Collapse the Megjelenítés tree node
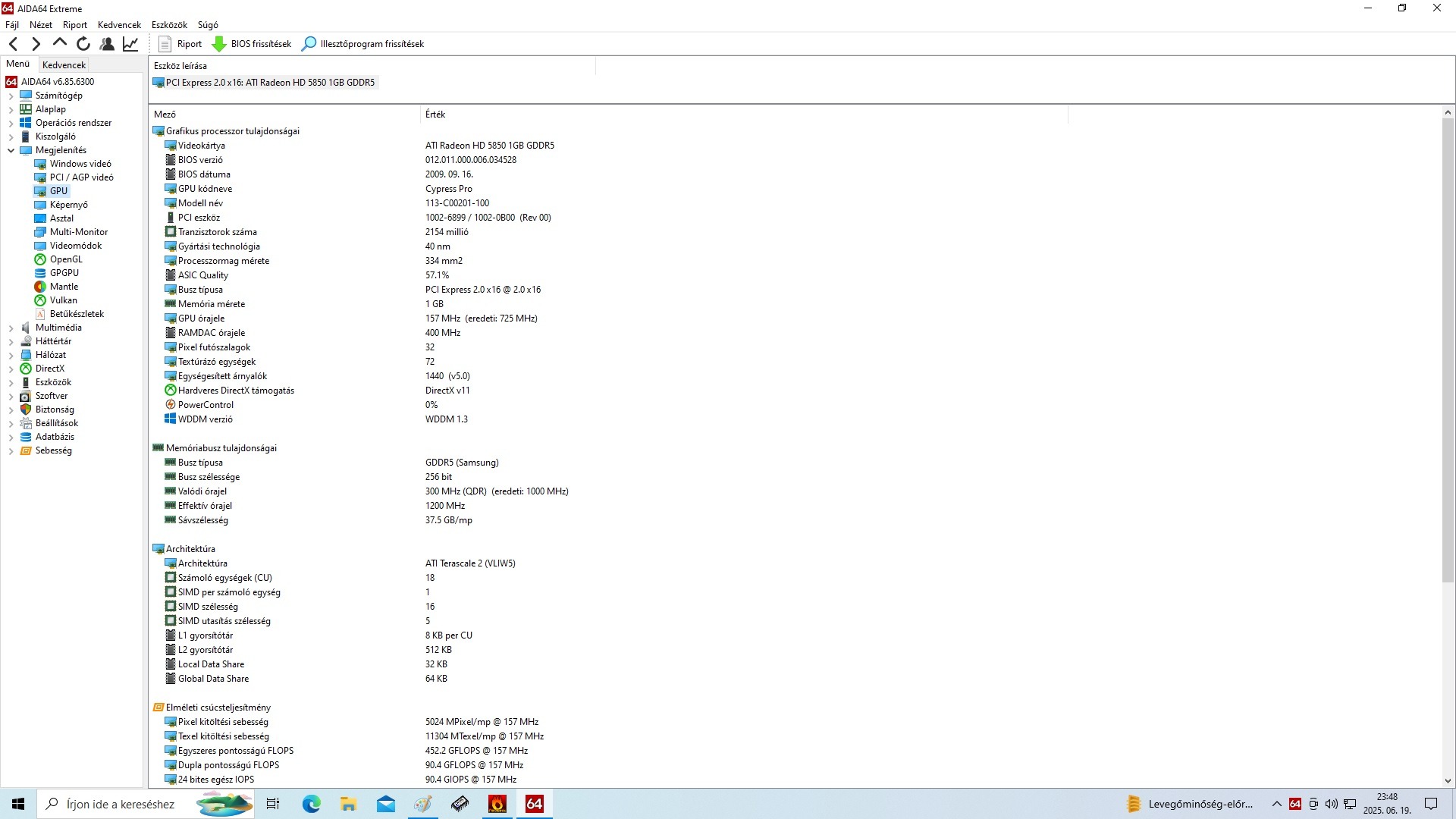 click(x=11, y=150)
